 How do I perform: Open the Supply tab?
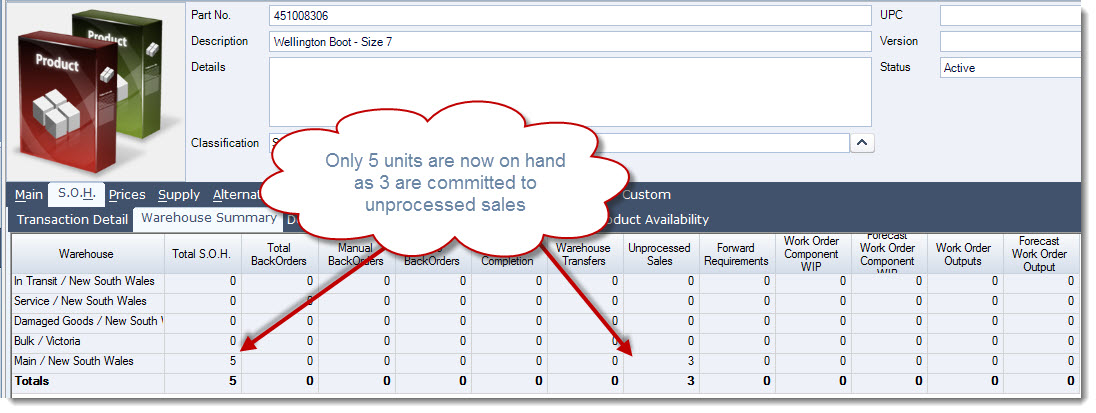click(x=179, y=195)
